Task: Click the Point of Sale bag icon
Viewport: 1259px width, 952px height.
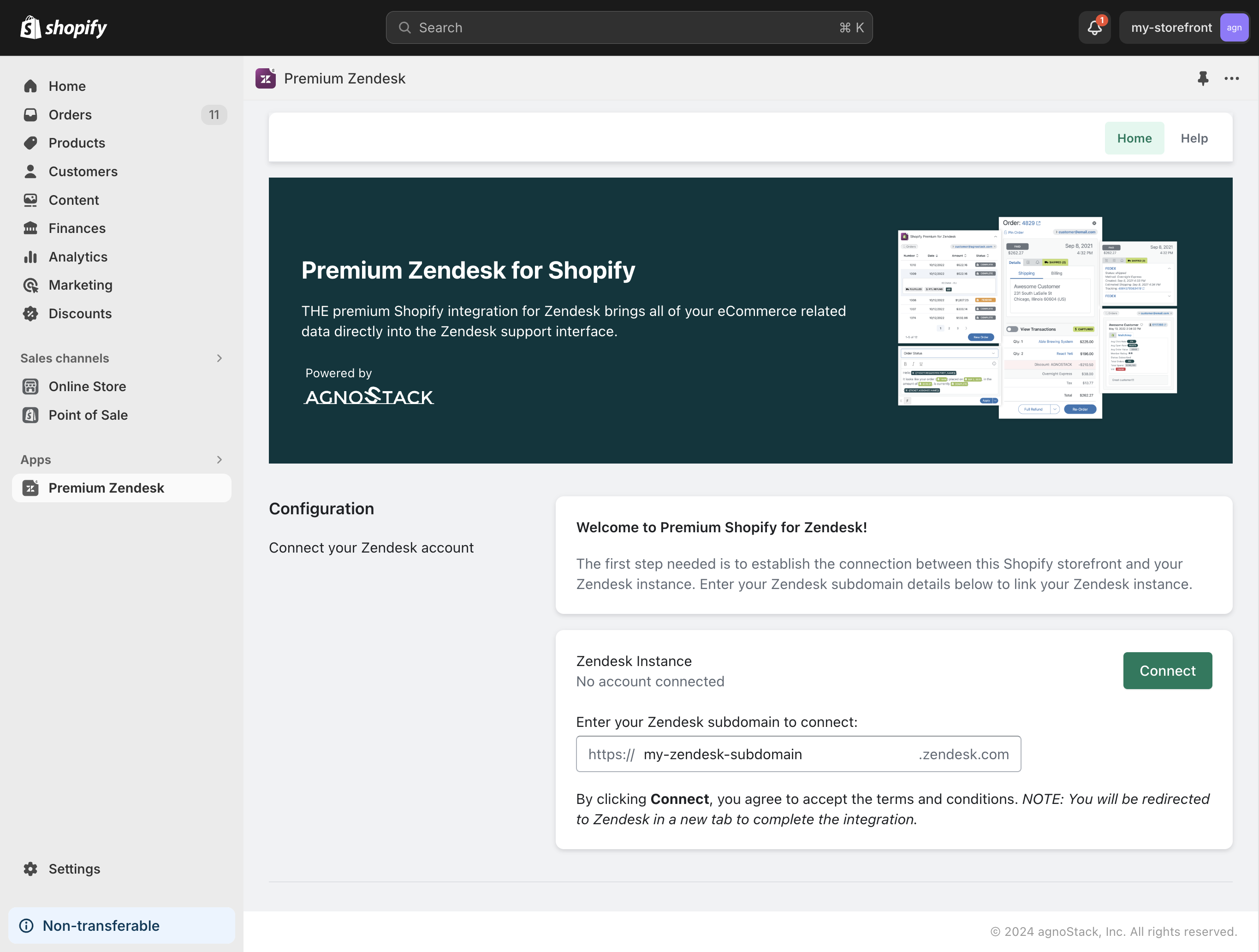Action: pyautogui.click(x=31, y=415)
